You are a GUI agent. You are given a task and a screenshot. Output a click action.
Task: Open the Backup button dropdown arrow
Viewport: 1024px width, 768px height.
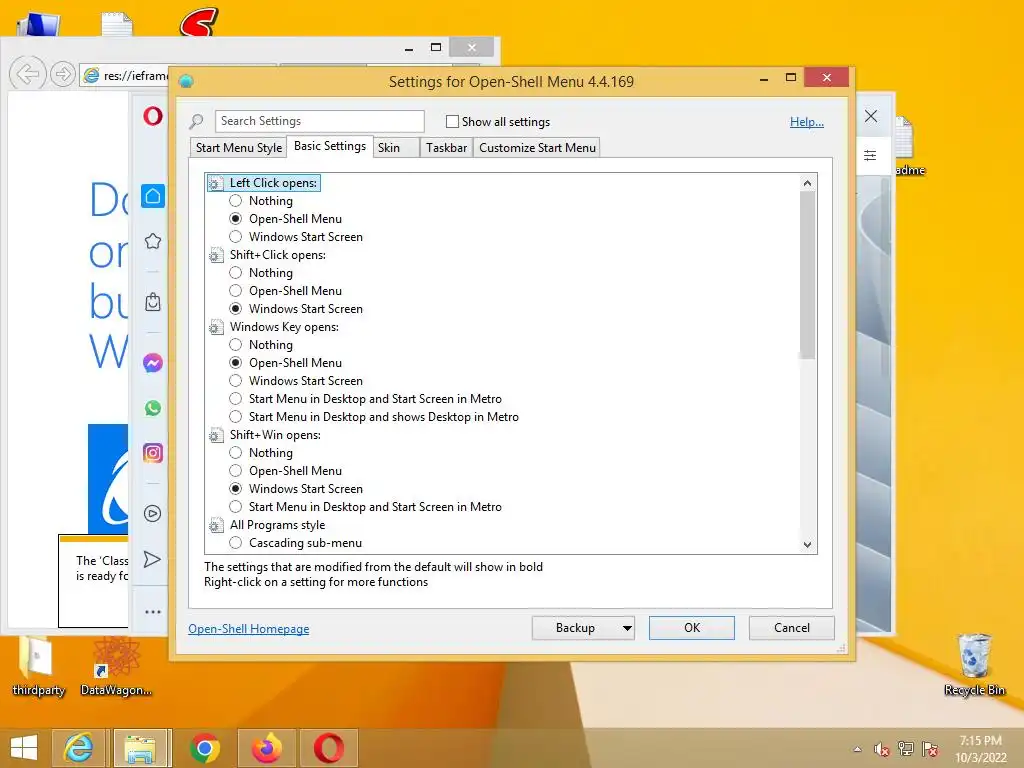(x=627, y=628)
